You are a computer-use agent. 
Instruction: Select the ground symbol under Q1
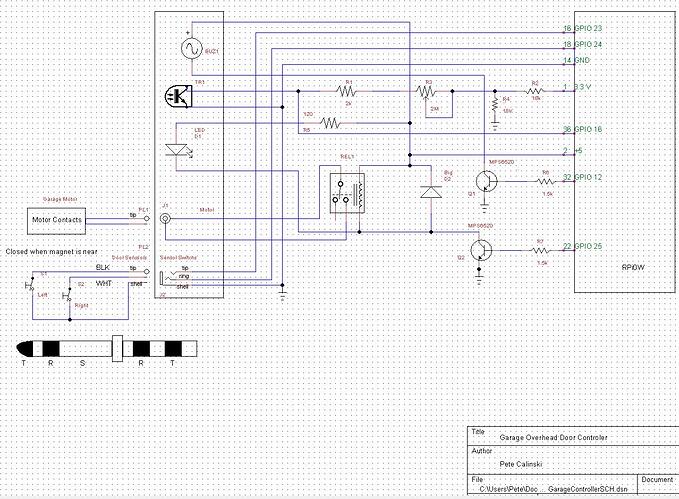(484, 209)
